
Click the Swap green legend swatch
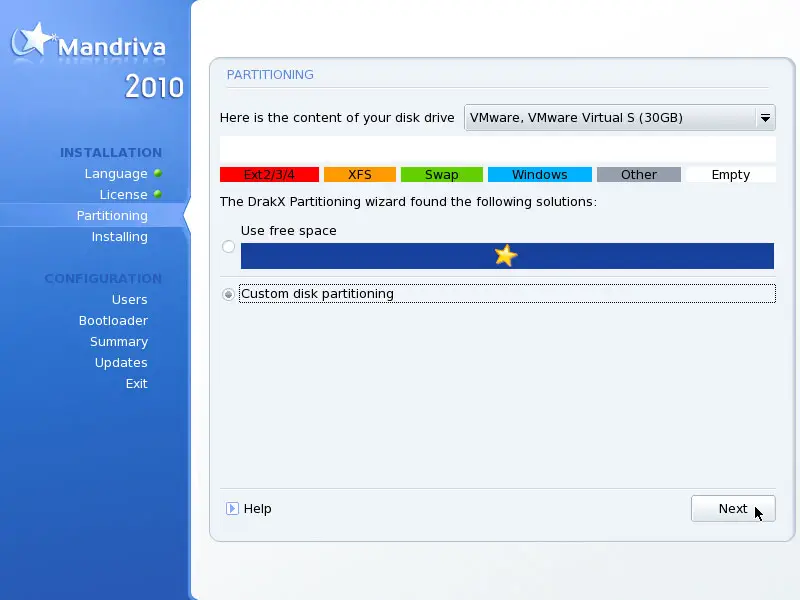[x=442, y=174]
